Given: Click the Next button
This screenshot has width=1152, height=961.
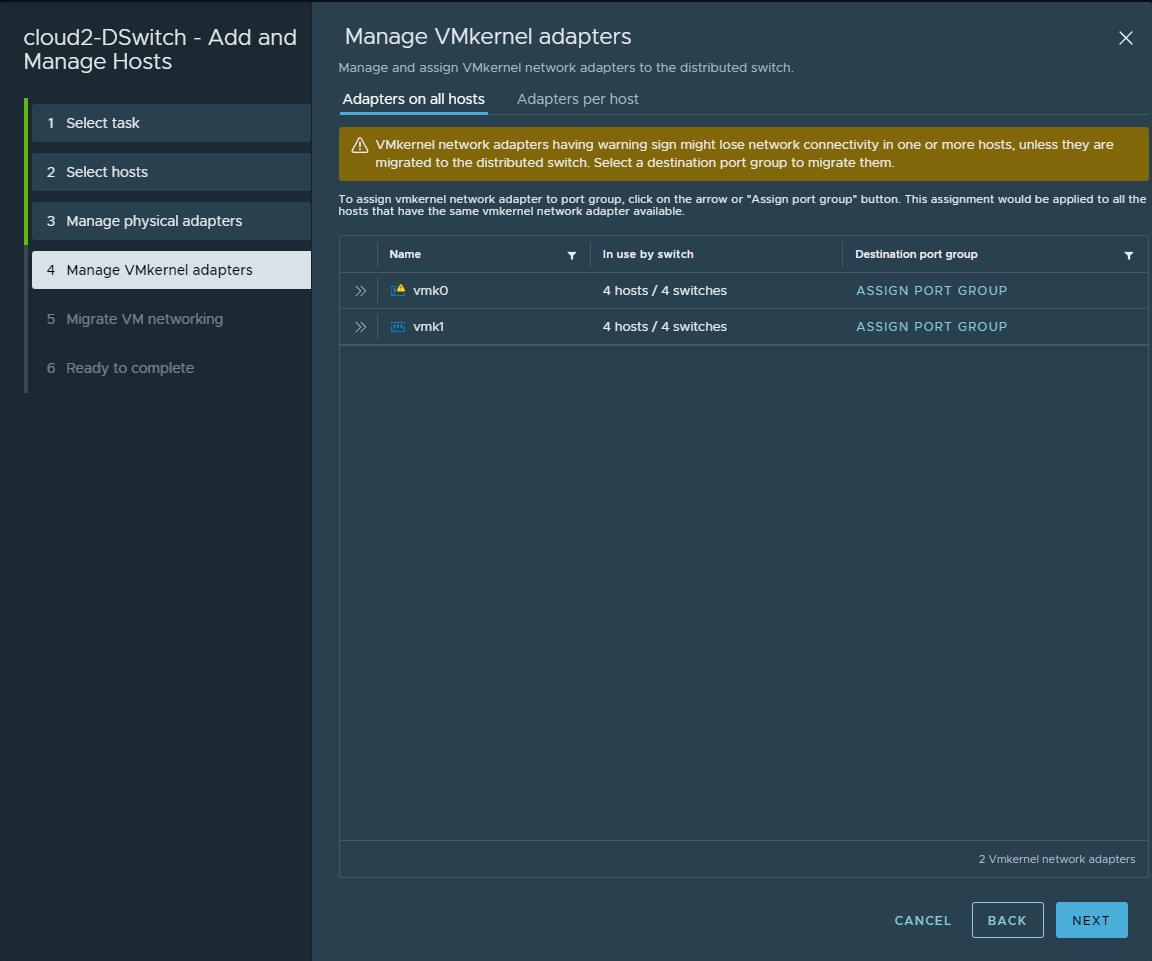Looking at the screenshot, I should pyautogui.click(x=1091, y=921).
